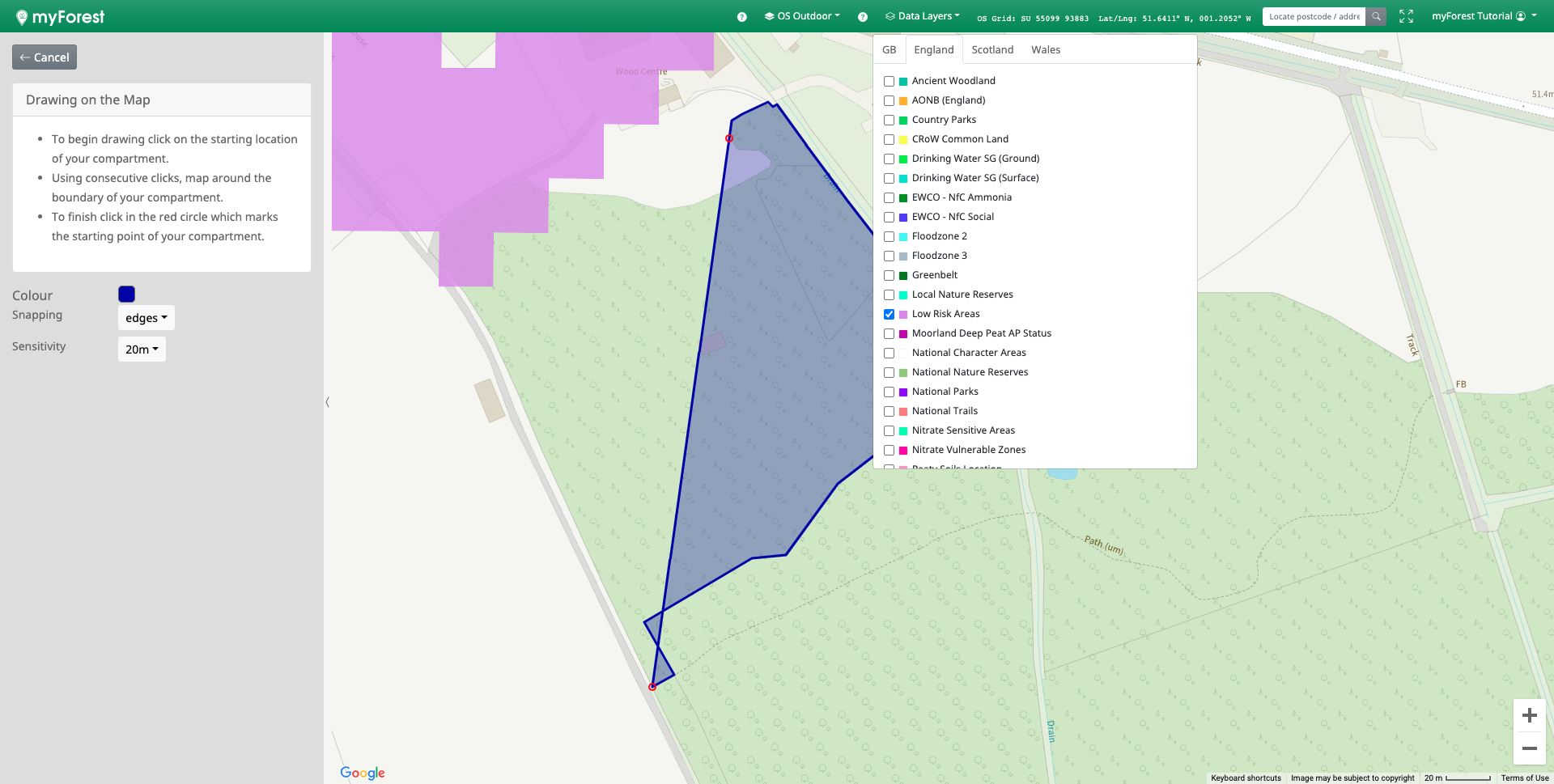1554x784 pixels.
Task: Click the help icon left of OS Outdoor
Action: pyautogui.click(x=741, y=17)
